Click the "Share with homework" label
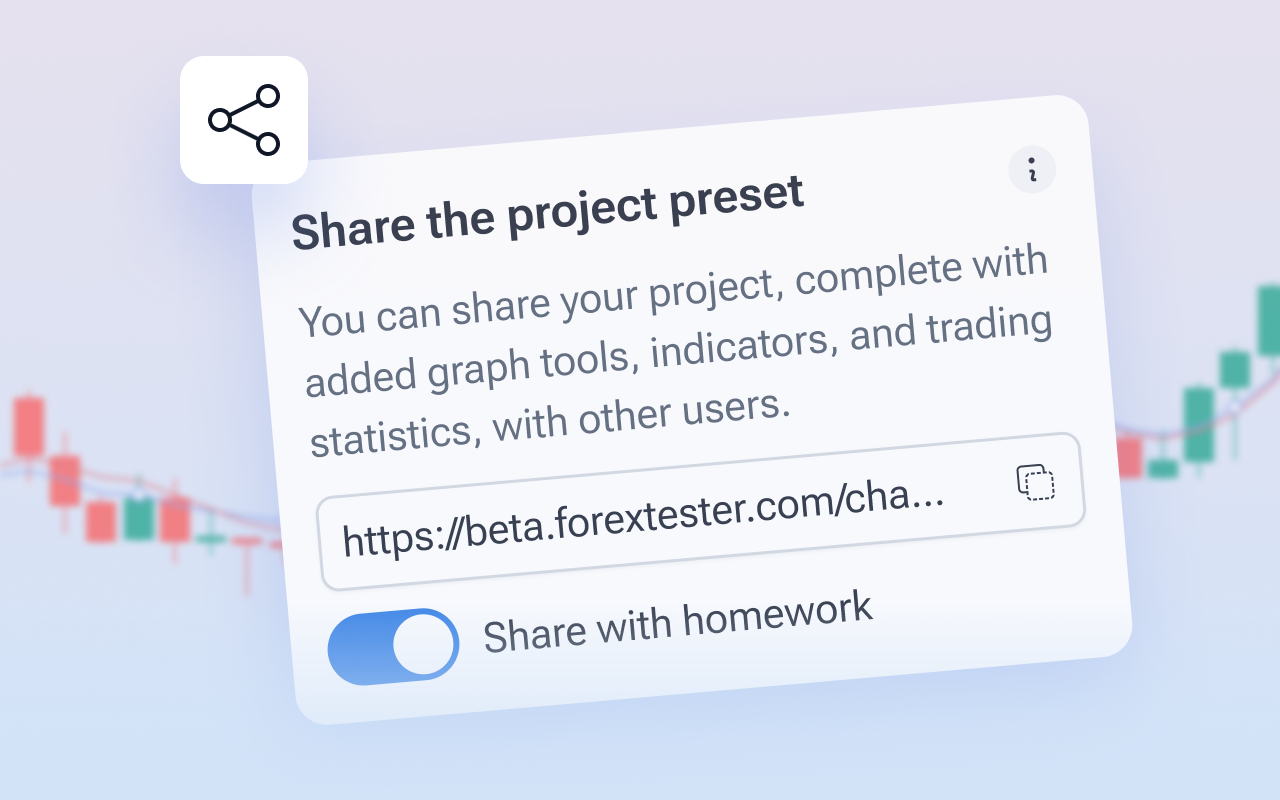Image resolution: width=1280 pixels, height=800 pixels. (678, 622)
